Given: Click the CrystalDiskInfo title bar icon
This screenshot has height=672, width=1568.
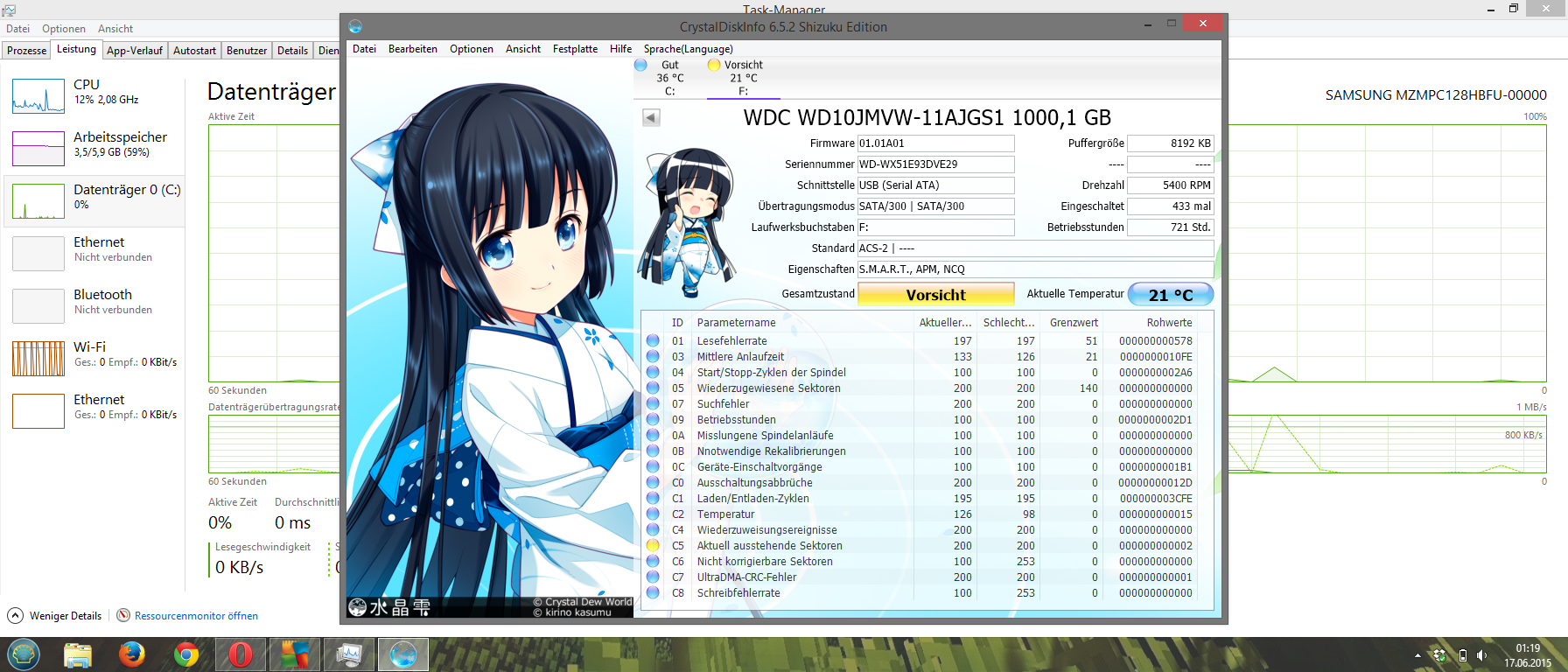Looking at the screenshot, I should (x=355, y=26).
